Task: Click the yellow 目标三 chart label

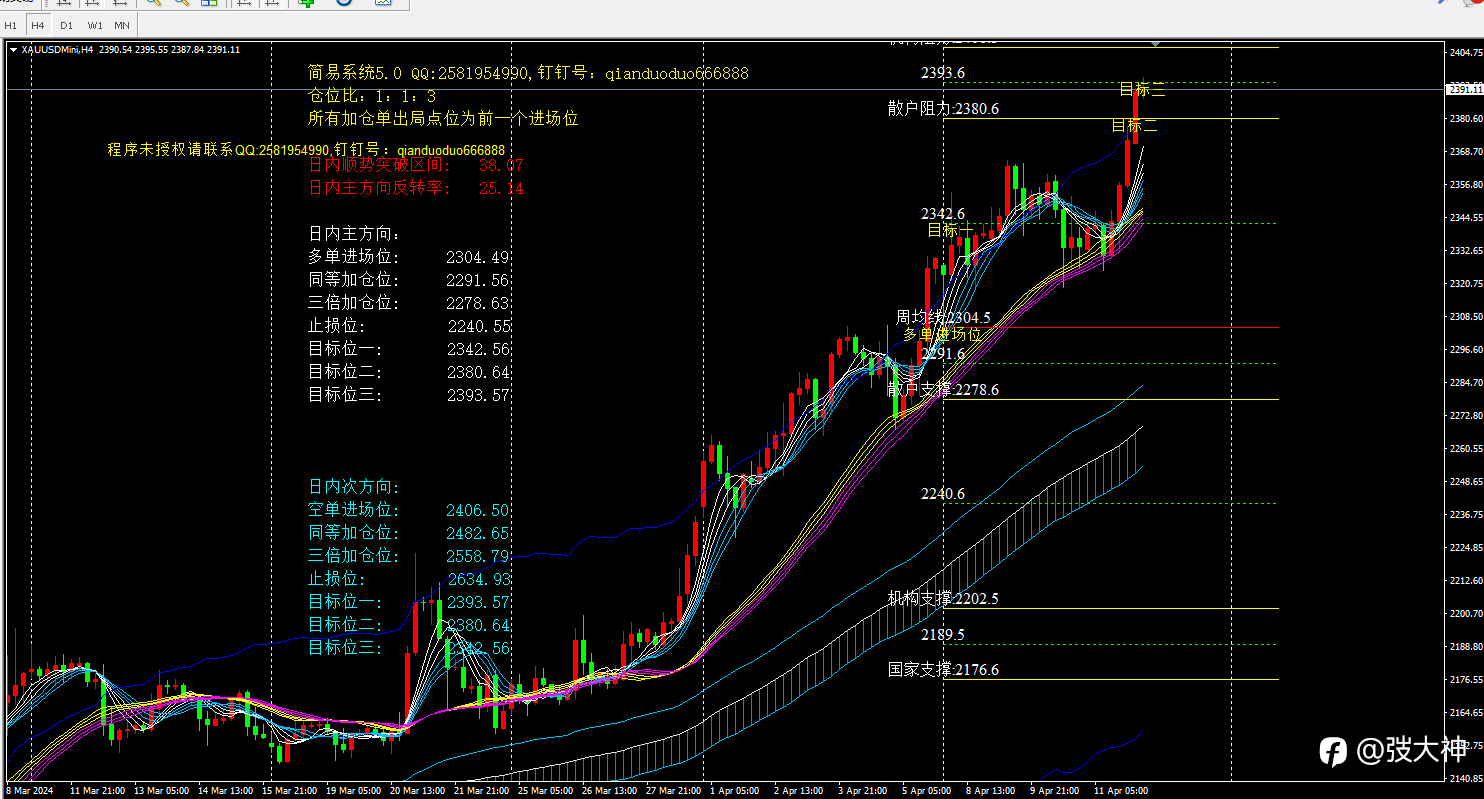Action: [x=1142, y=90]
